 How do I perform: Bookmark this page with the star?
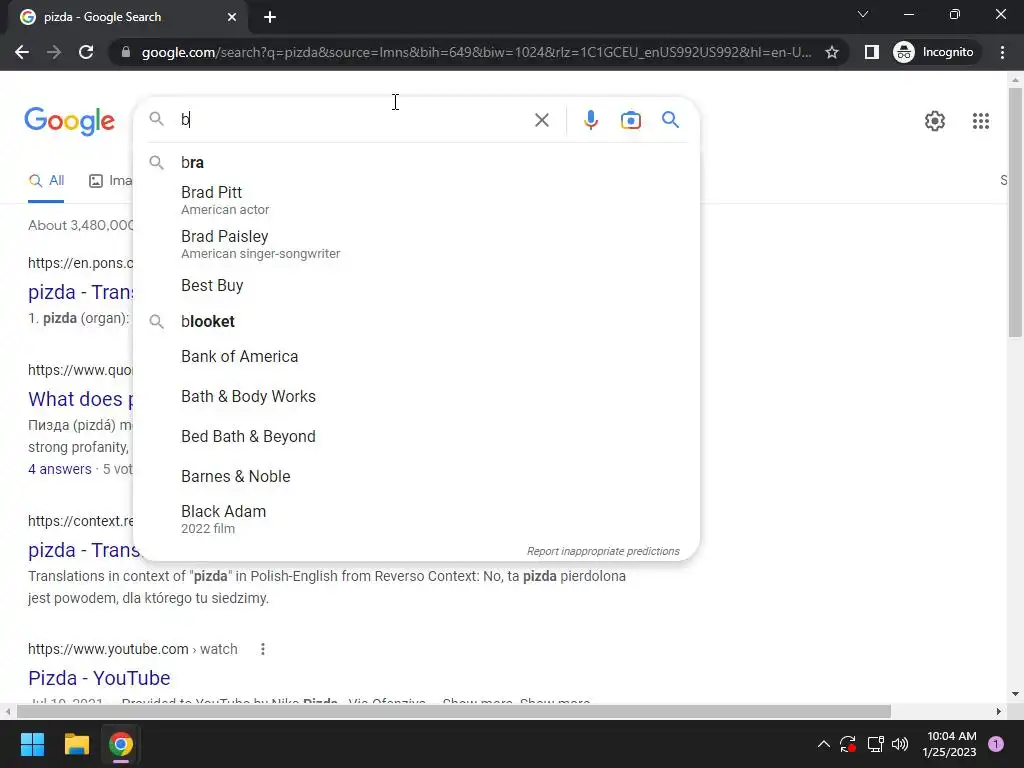(x=831, y=52)
